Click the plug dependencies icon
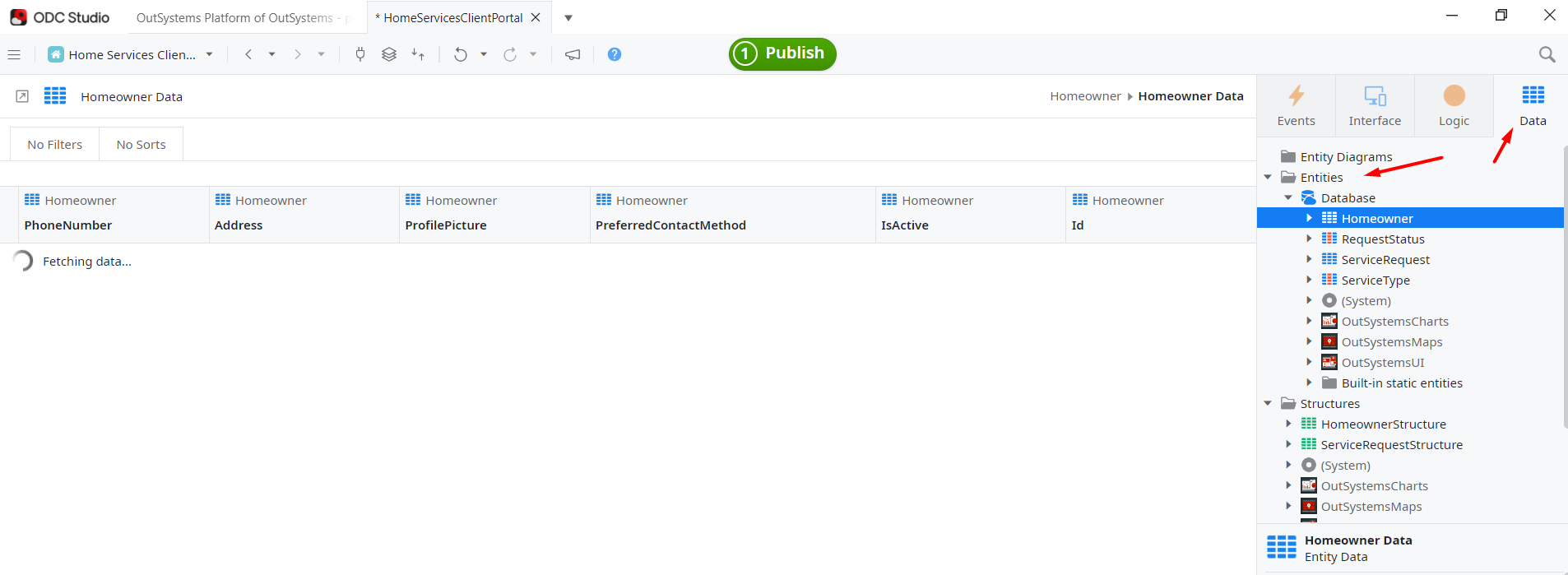 (x=360, y=54)
